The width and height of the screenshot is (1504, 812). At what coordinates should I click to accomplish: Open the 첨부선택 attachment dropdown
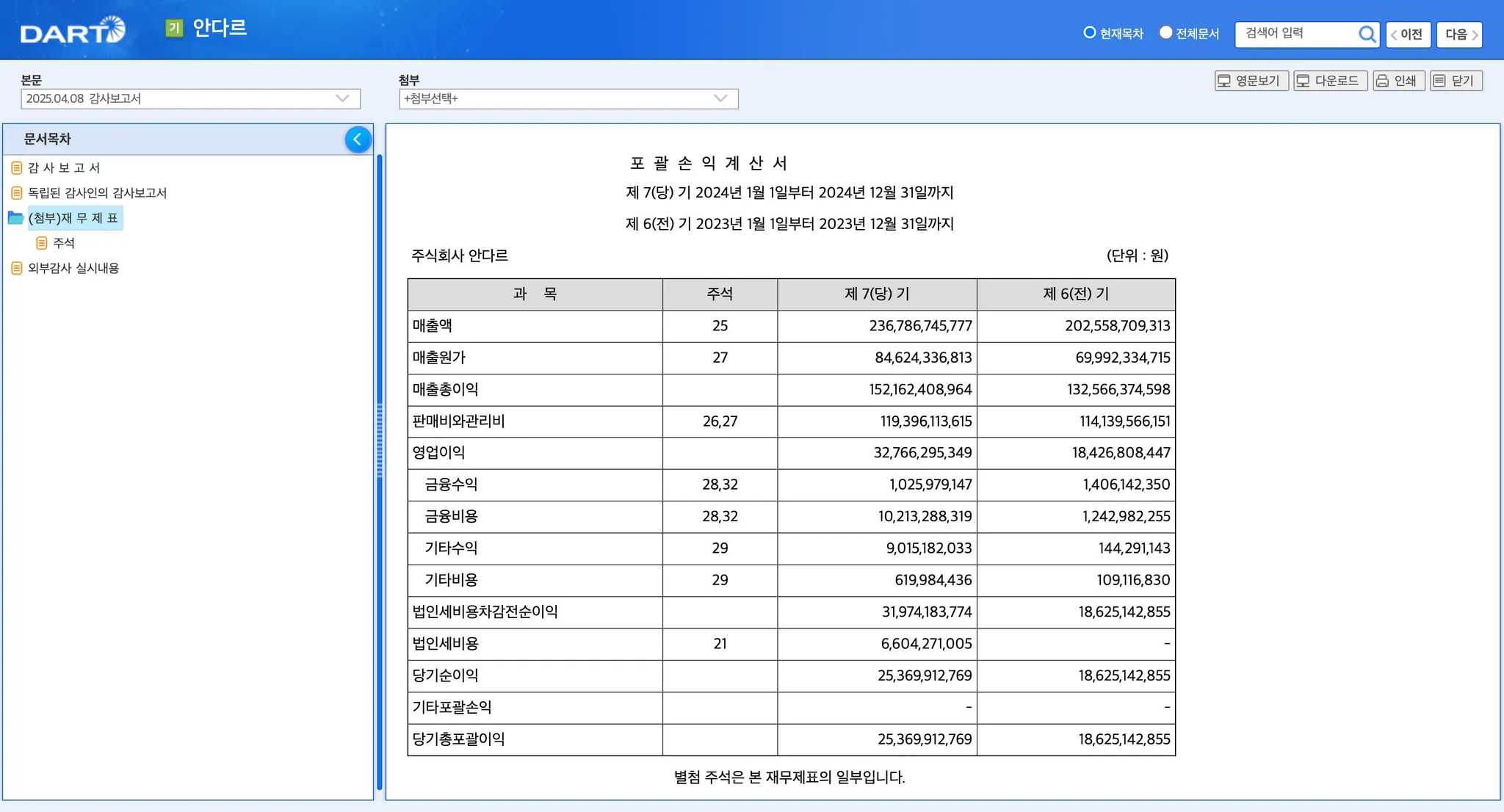(x=568, y=98)
